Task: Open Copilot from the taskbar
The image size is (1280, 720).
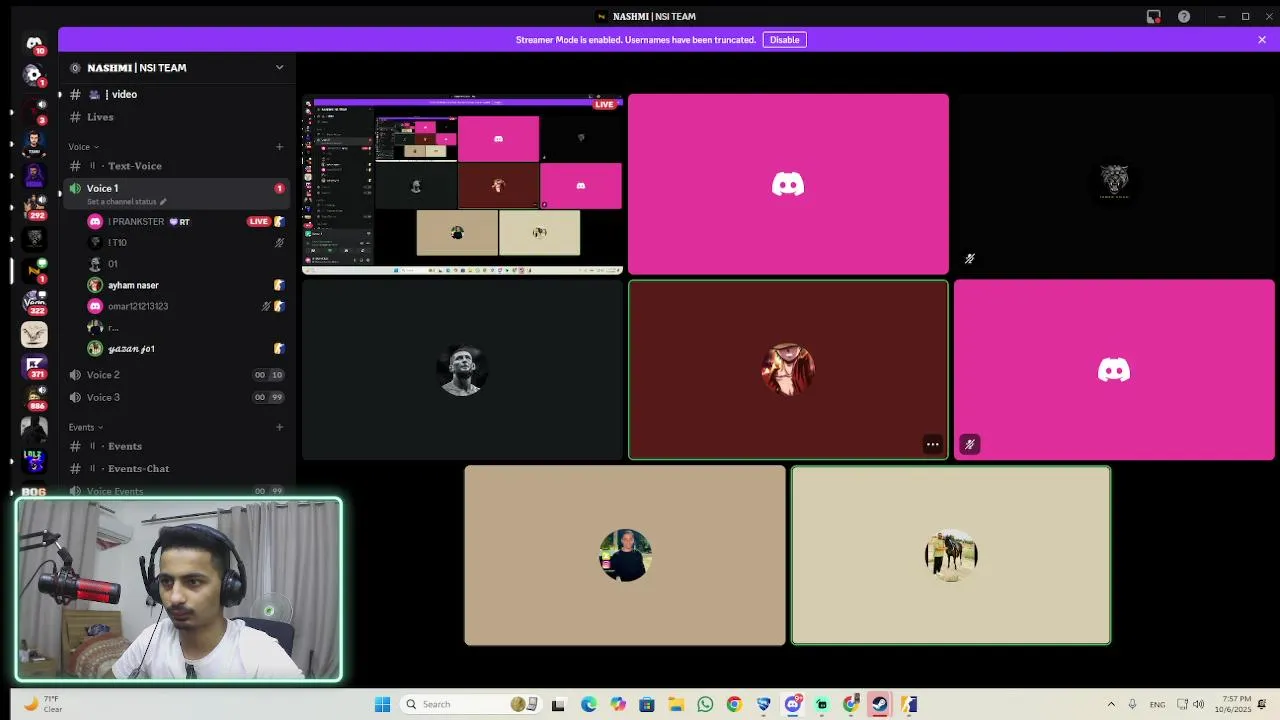Action: click(x=618, y=704)
